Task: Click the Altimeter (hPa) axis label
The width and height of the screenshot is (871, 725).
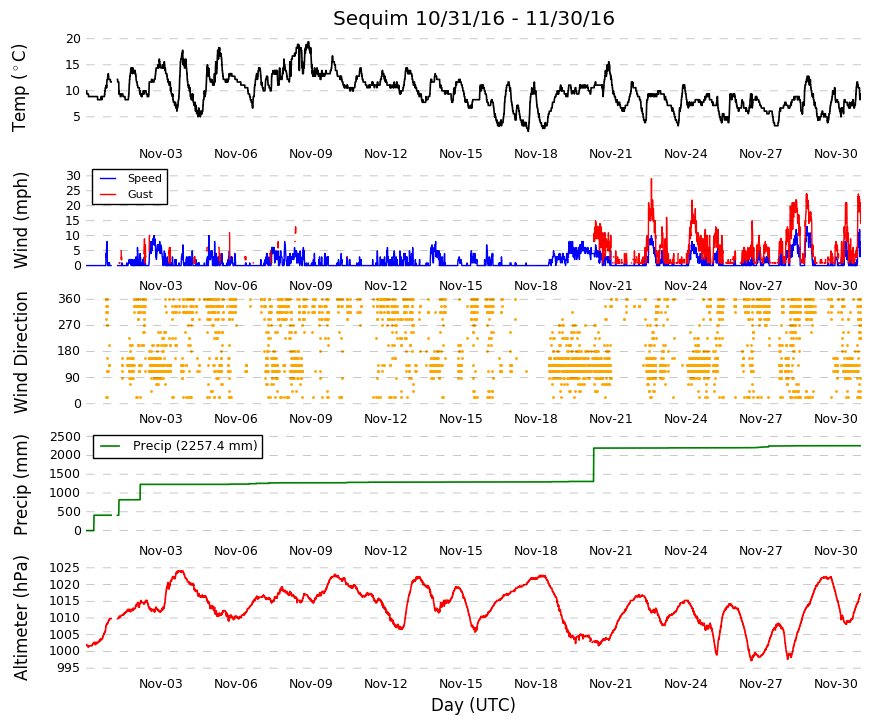Action: tap(20, 617)
